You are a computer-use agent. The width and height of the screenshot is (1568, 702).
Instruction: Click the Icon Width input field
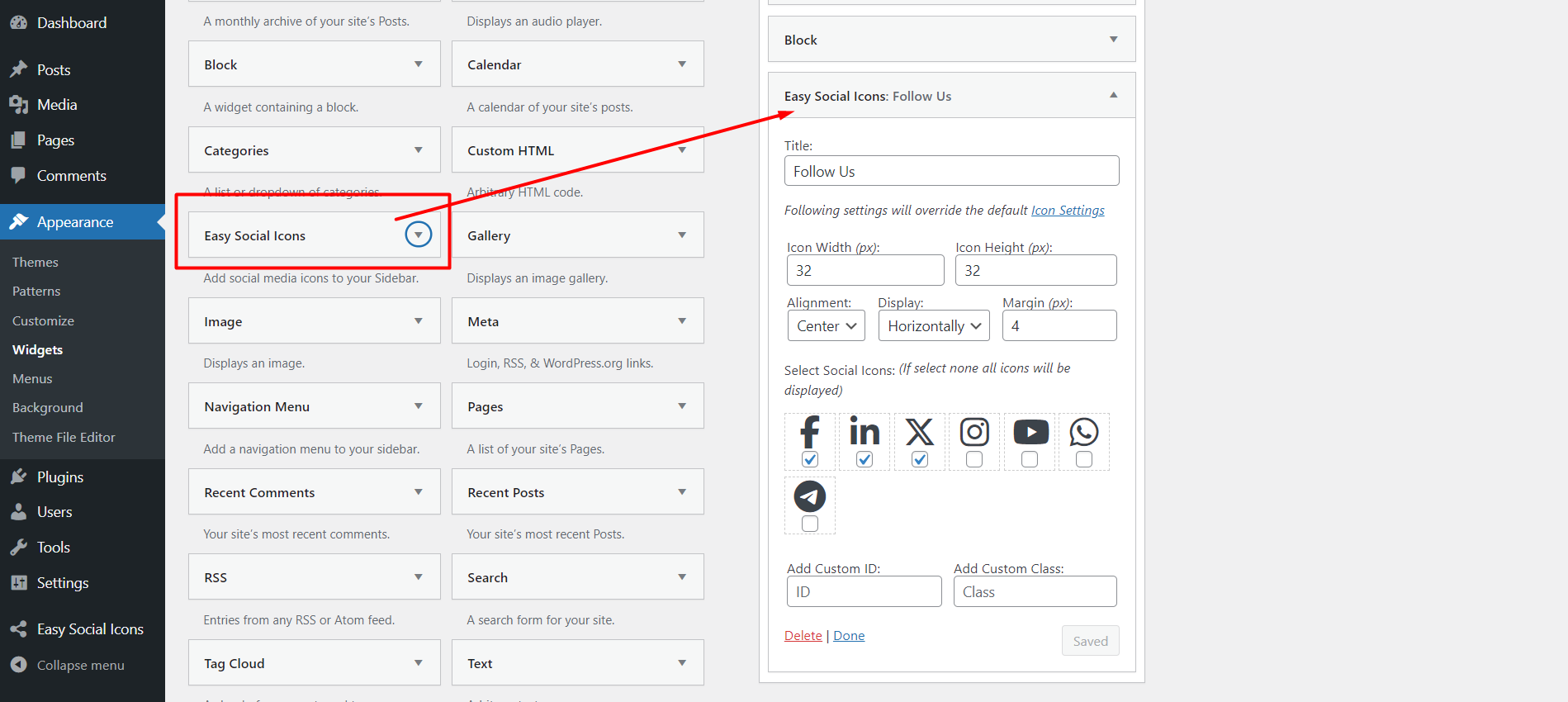pos(865,271)
